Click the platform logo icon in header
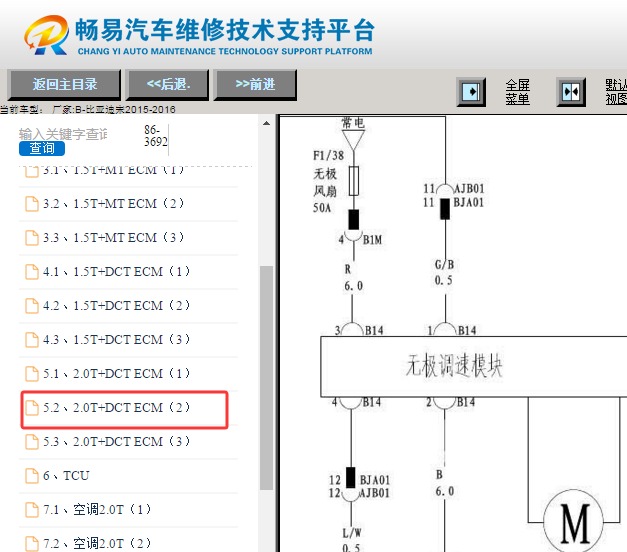 coord(46,35)
